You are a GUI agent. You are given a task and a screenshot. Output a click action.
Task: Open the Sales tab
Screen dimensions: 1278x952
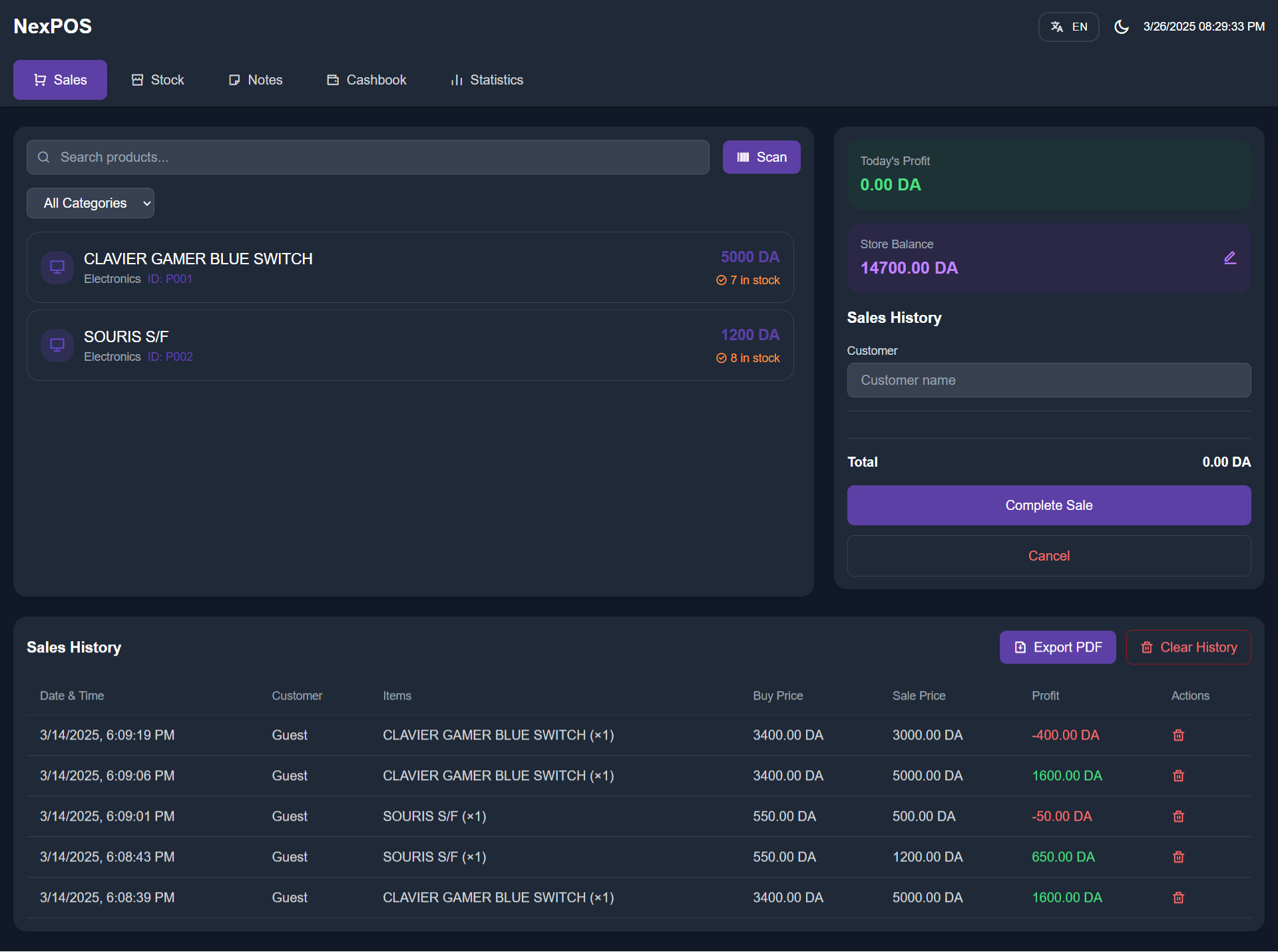pos(60,80)
